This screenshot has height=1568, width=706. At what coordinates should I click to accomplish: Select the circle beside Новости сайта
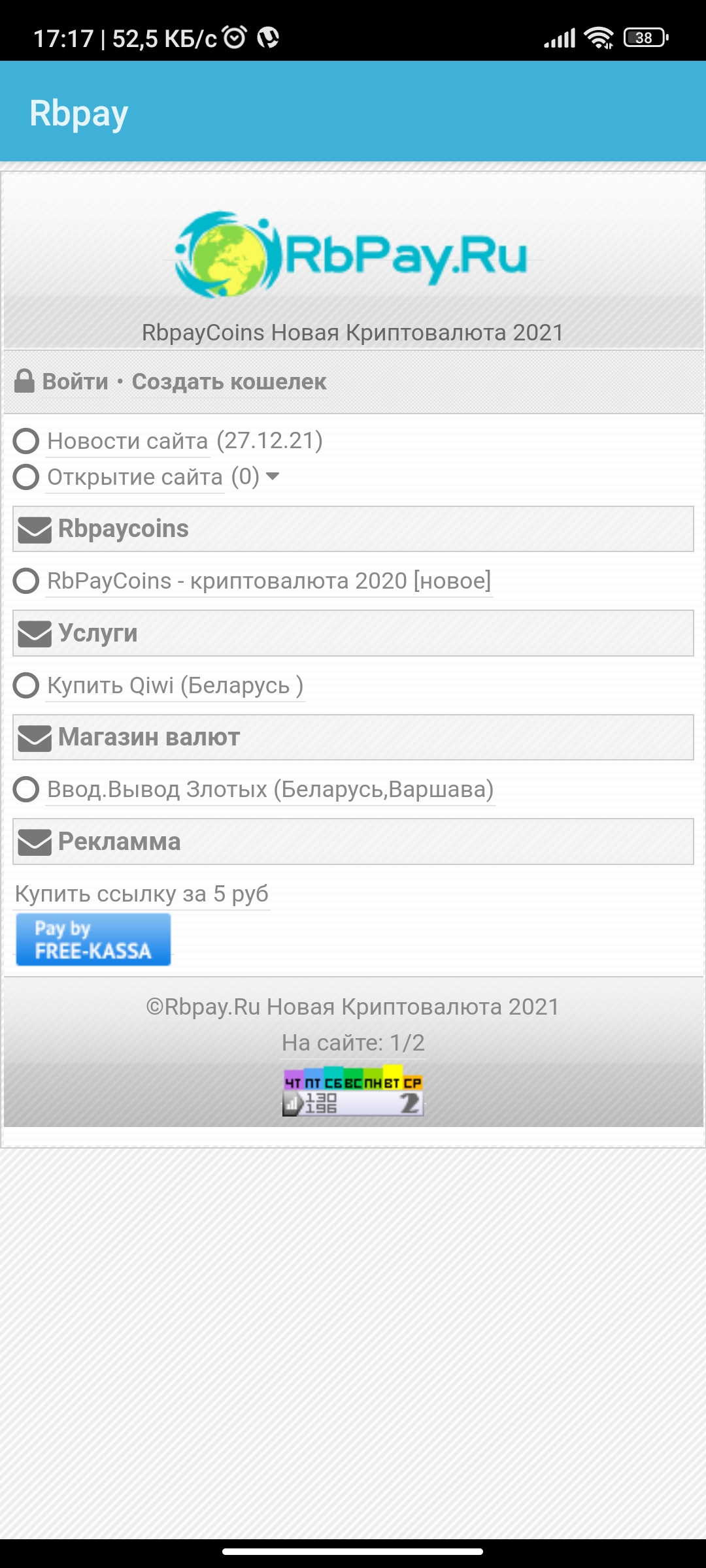(26, 441)
